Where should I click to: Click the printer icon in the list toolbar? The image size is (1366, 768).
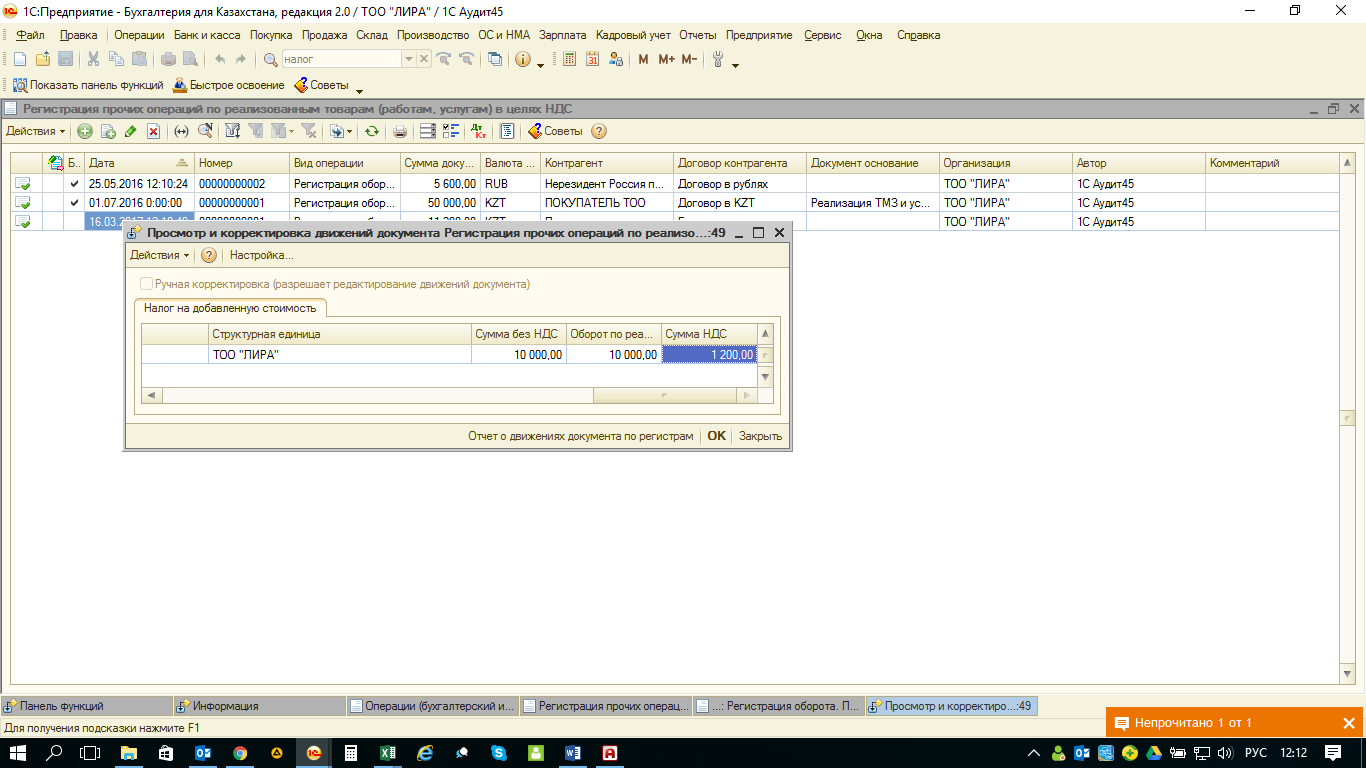pos(400,131)
